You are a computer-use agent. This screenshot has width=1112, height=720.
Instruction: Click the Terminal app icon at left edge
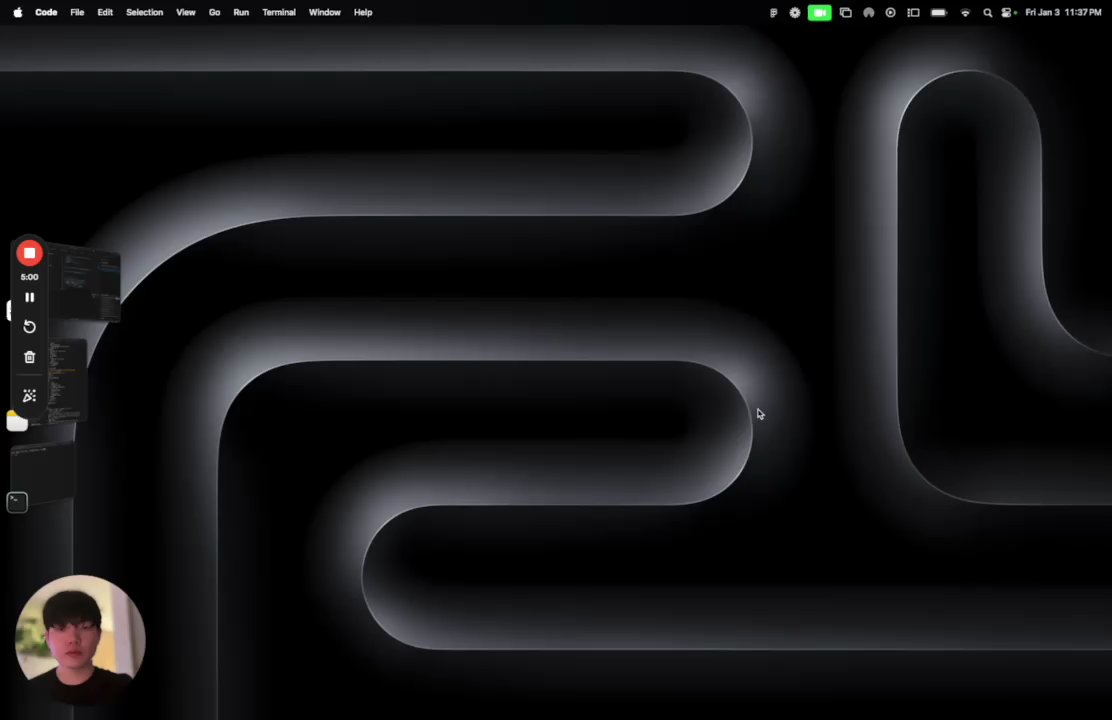coord(17,502)
